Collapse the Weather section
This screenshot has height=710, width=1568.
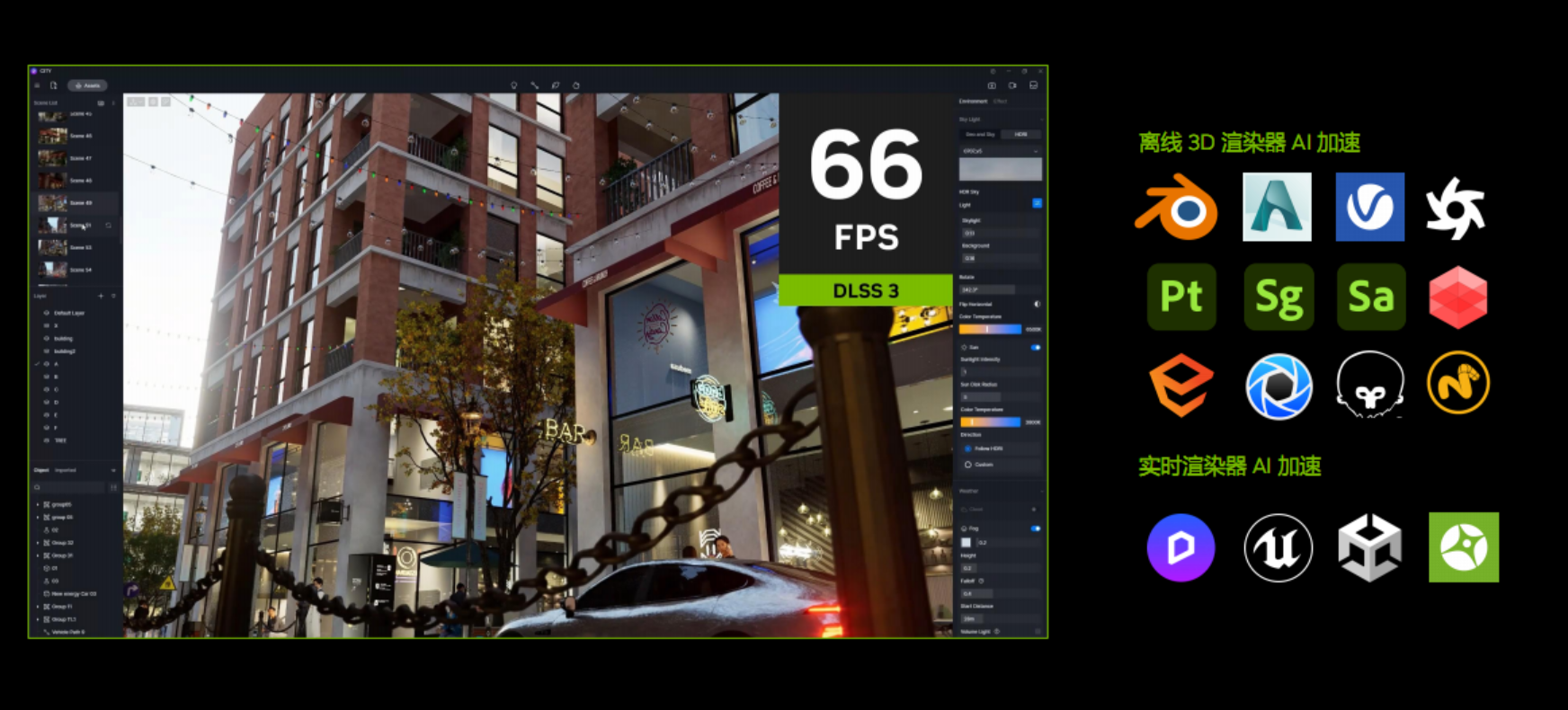pyautogui.click(x=1041, y=491)
